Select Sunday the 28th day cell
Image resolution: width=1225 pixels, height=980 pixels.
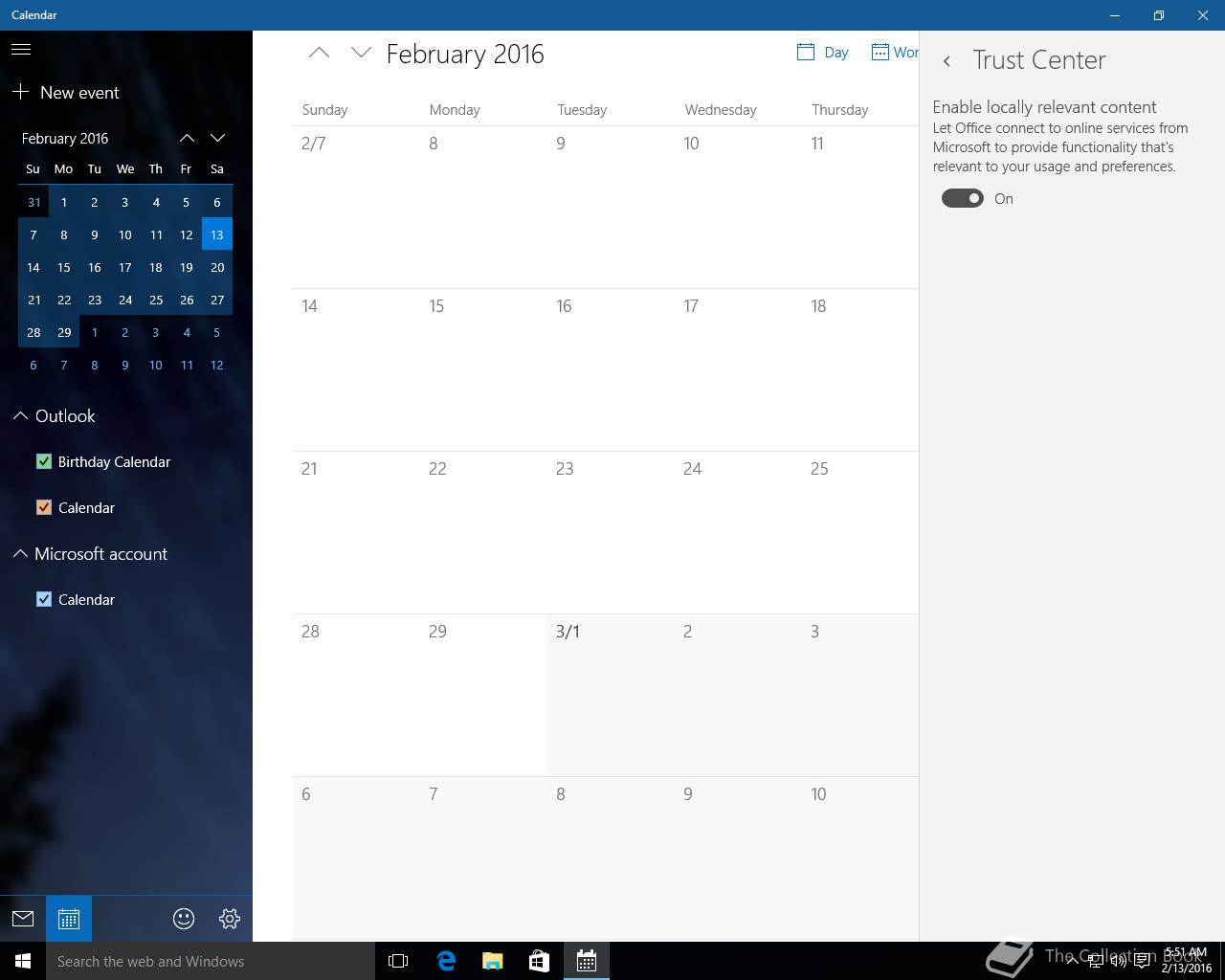[x=356, y=695]
